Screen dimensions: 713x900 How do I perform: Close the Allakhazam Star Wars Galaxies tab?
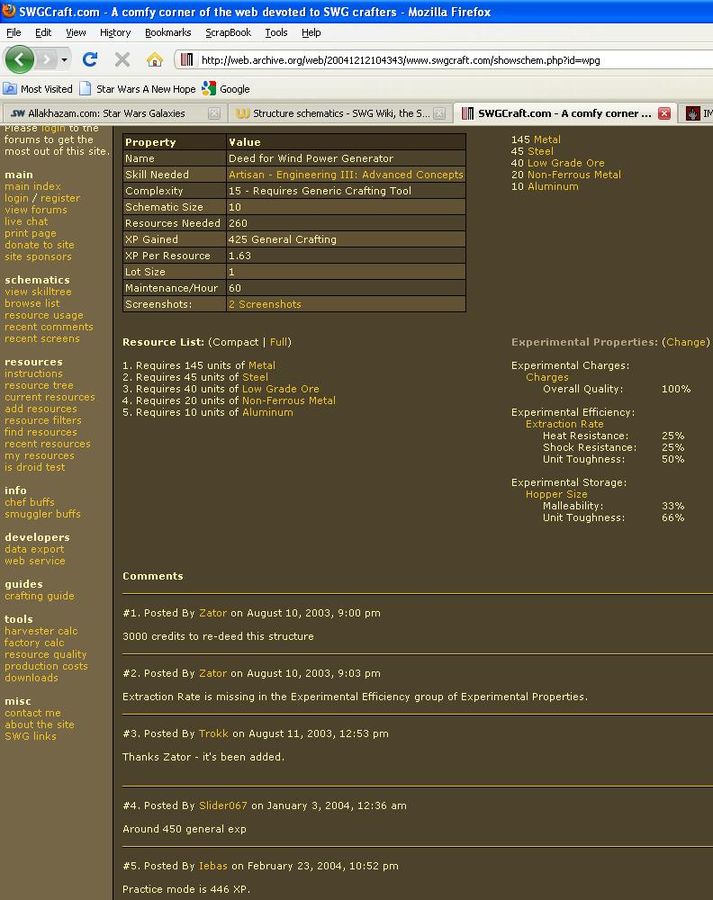213,114
